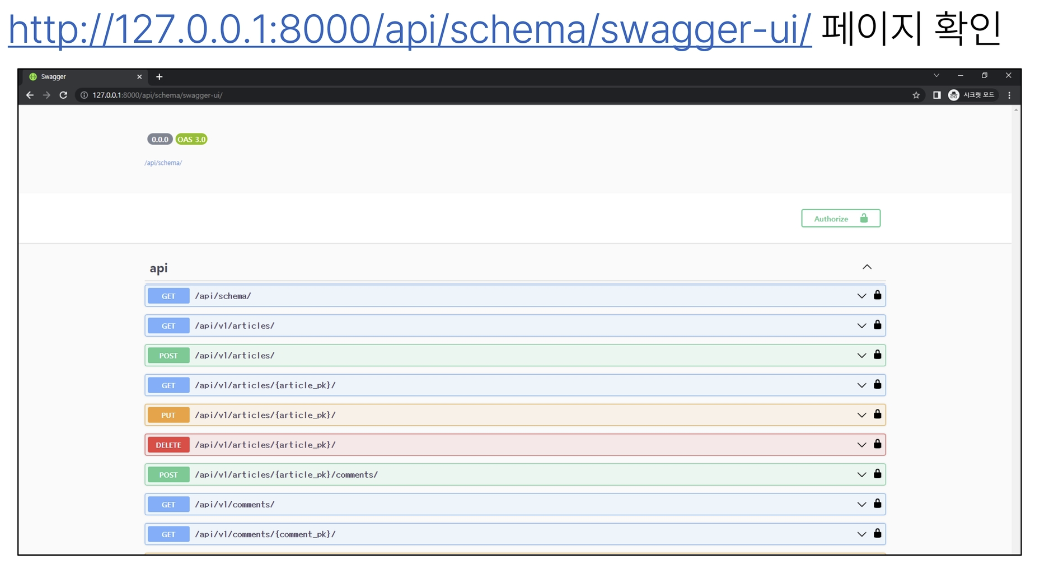This screenshot has width=1040, height=566.
Task: Click the GET /api/v1/articles/ path text
Action: (x=235, y=326)
